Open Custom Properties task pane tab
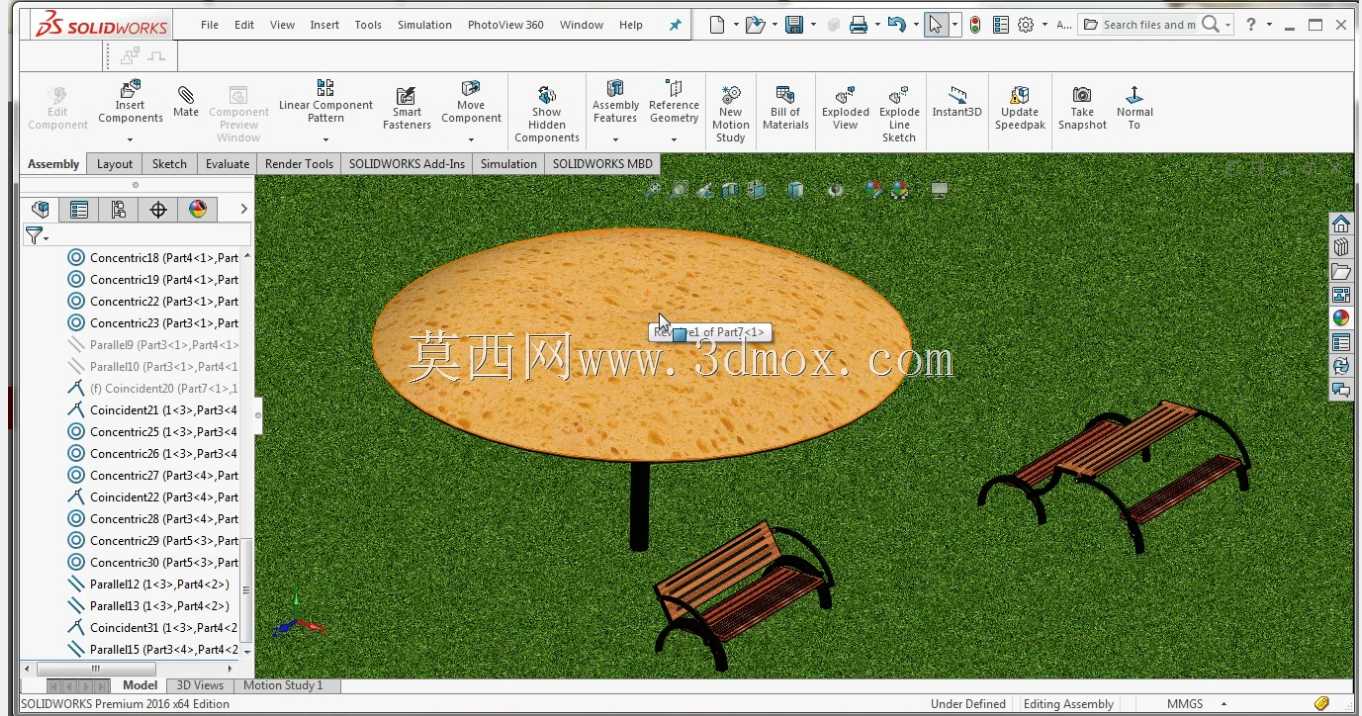The width and height of the screenshot is (1362, 716). [1341, 342]
